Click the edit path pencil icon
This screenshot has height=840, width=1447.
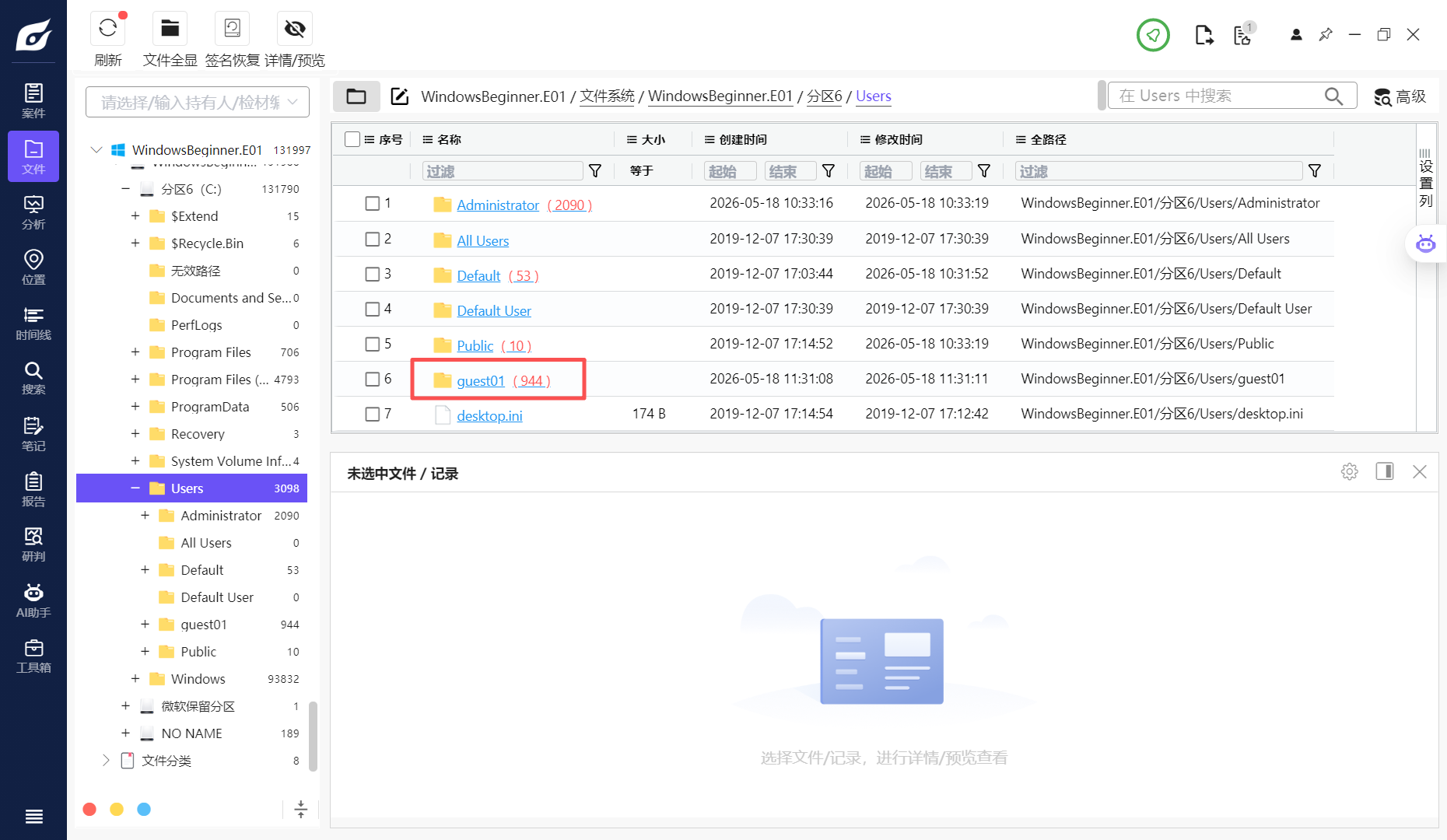pos(399,96)
